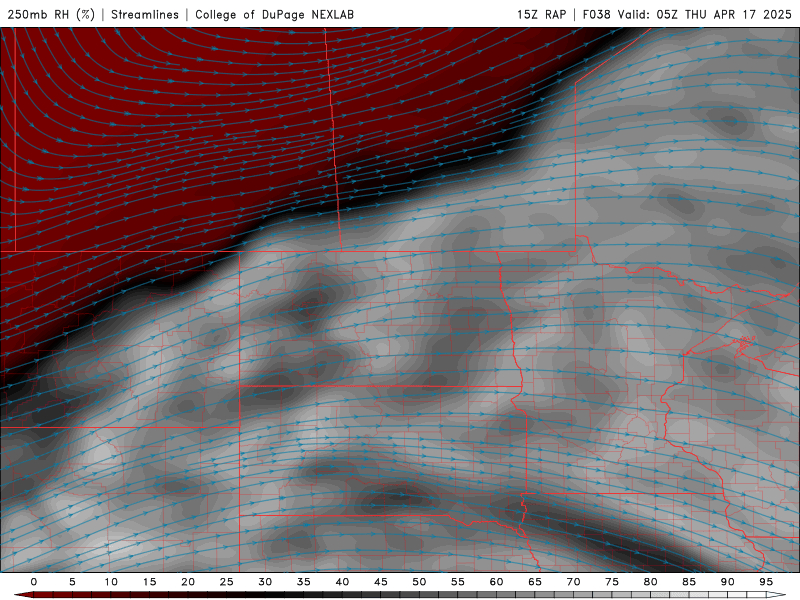
Task: Click the "60" color scale label
Action: point(496,582)
